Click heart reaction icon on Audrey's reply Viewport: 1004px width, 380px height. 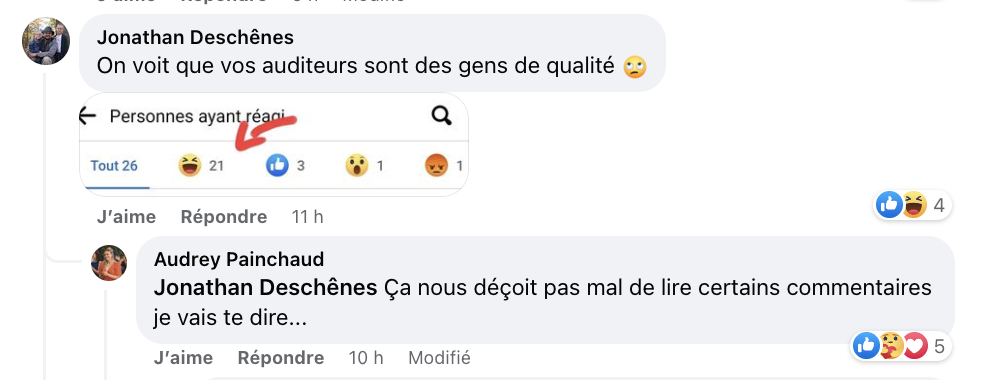click(x=916, y=347)
